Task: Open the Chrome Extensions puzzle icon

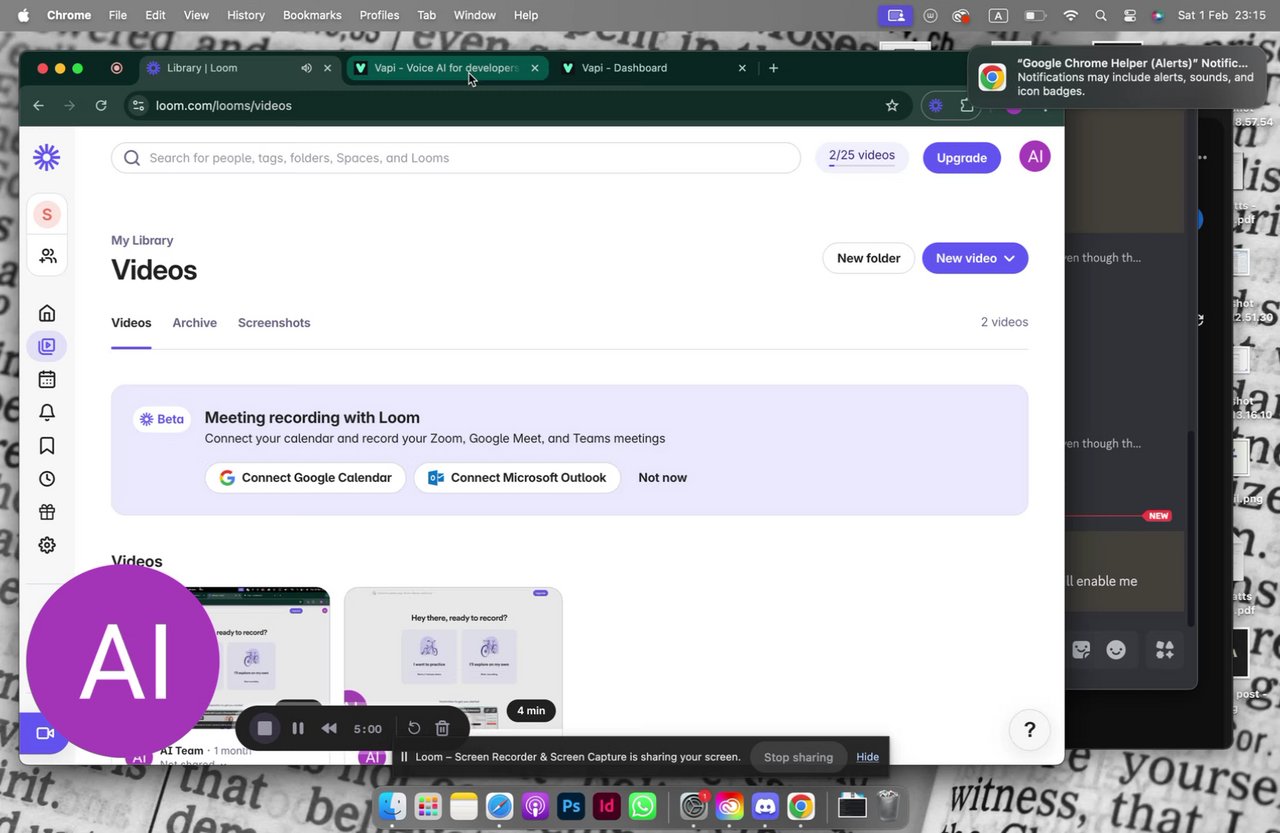Action: coord(966,105)
